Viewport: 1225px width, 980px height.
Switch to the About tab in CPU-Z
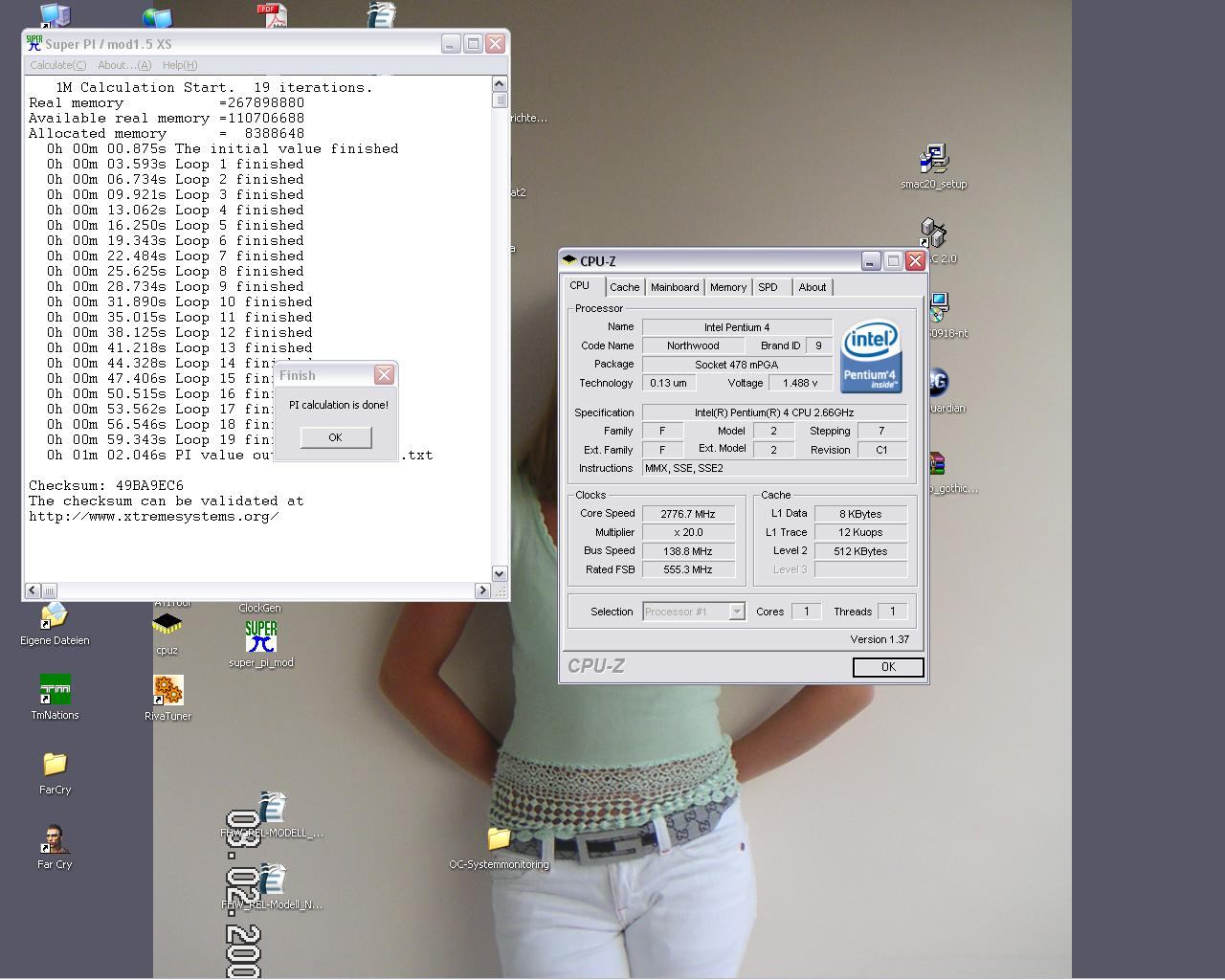pyautogui.click(x=813, y=287)
